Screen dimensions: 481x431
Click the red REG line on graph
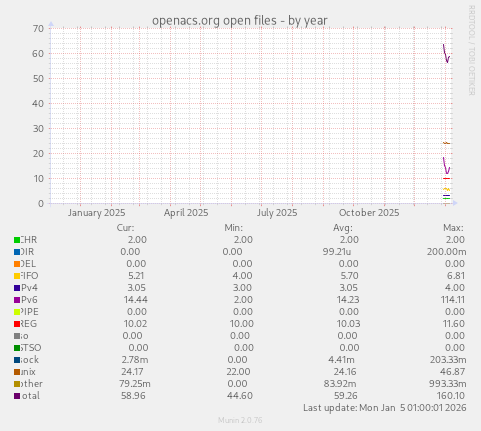(446, 179)
